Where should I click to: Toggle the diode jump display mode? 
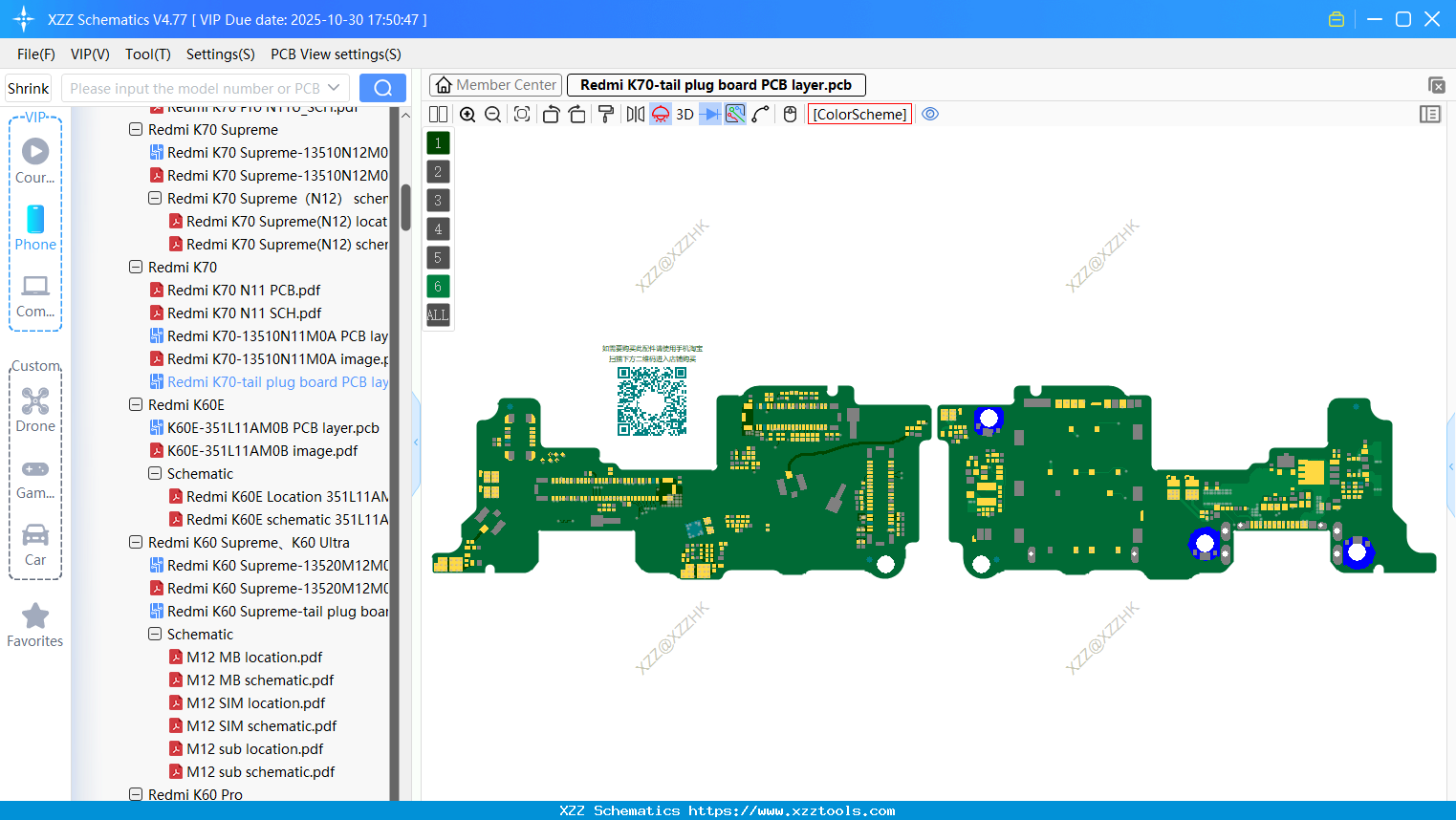click(x=710, y=114)
